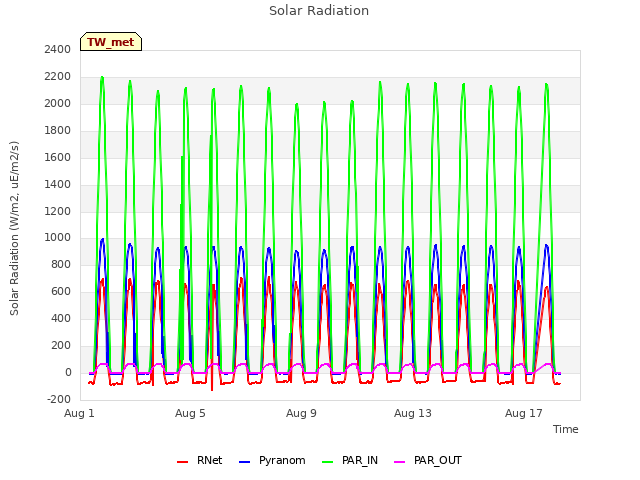Click the green PAR_IN legend color marker
The height and width of the screenshot is (480, 640).
[327, 462]
